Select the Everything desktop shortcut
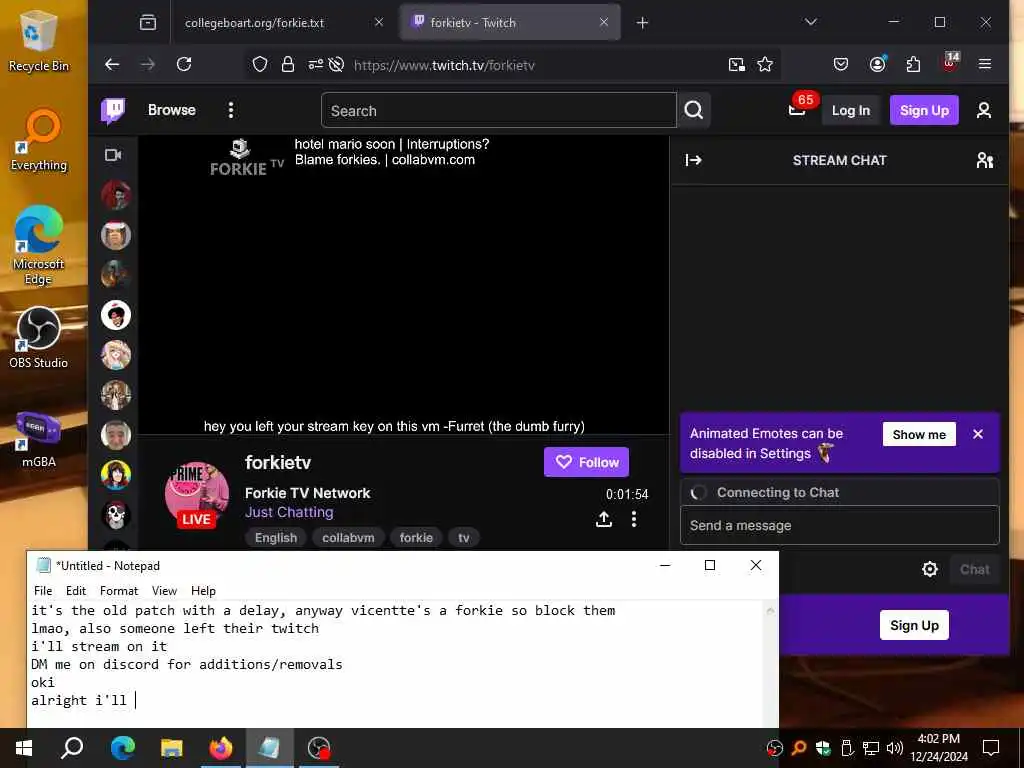 pyautogui.click(x=39, y=141)
